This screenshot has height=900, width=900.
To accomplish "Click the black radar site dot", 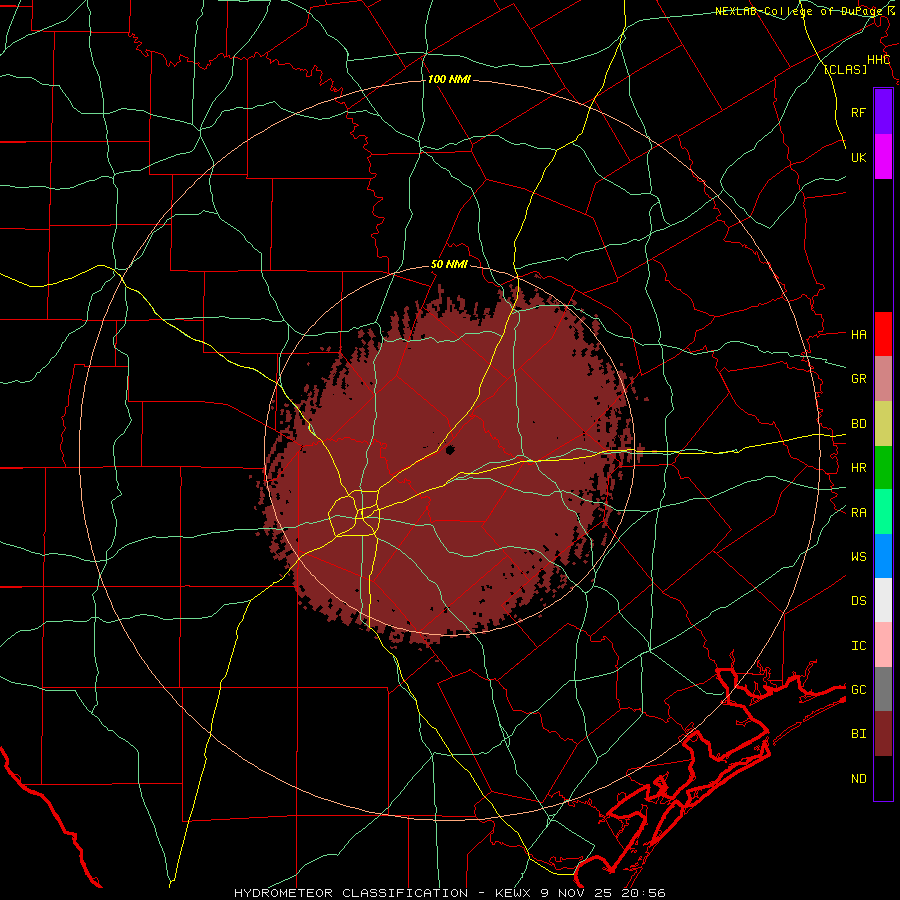I will pyautogui.click(x=450, y=450).
